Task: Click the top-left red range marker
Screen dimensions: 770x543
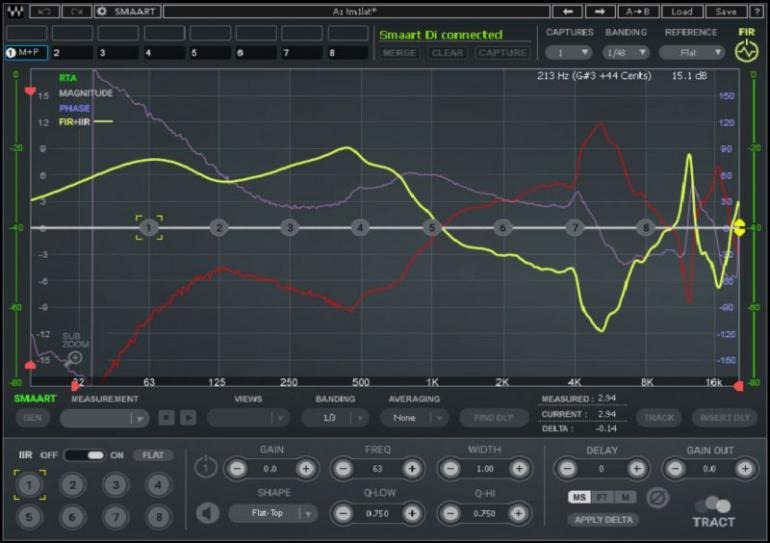Action: (x=30, y=91)
